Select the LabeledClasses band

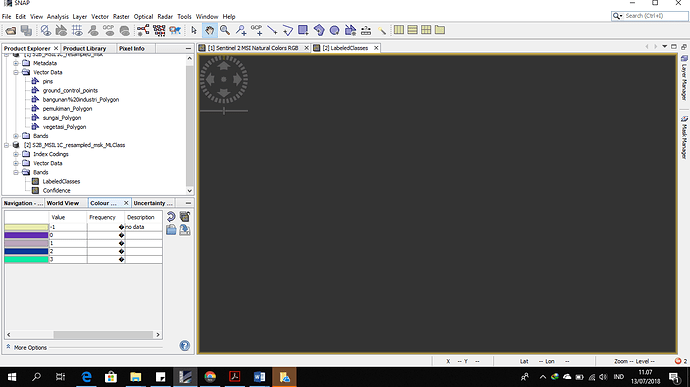click(61, 181)
